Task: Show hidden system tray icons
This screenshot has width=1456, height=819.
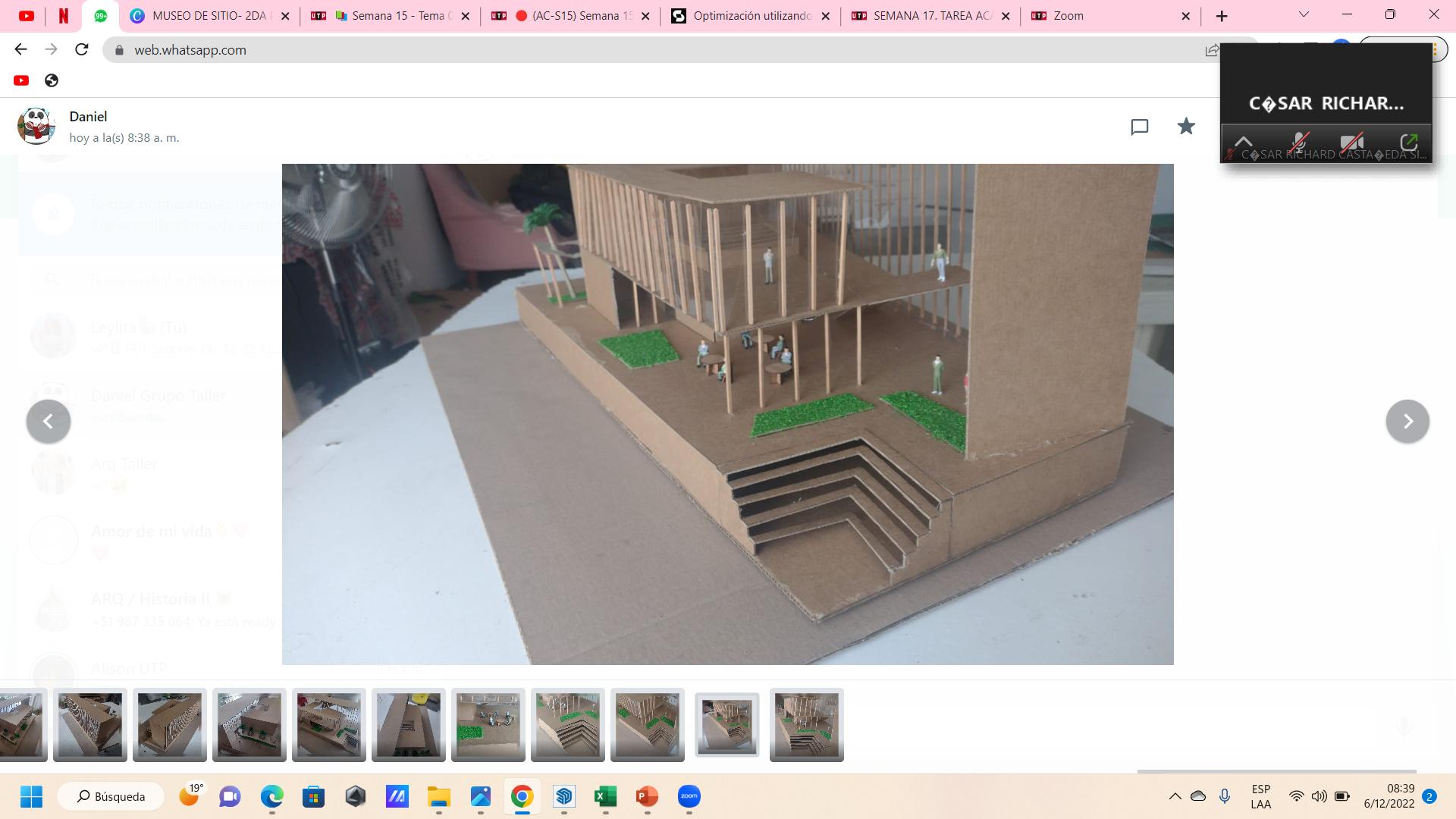Action: click(x=1175, y=796)
